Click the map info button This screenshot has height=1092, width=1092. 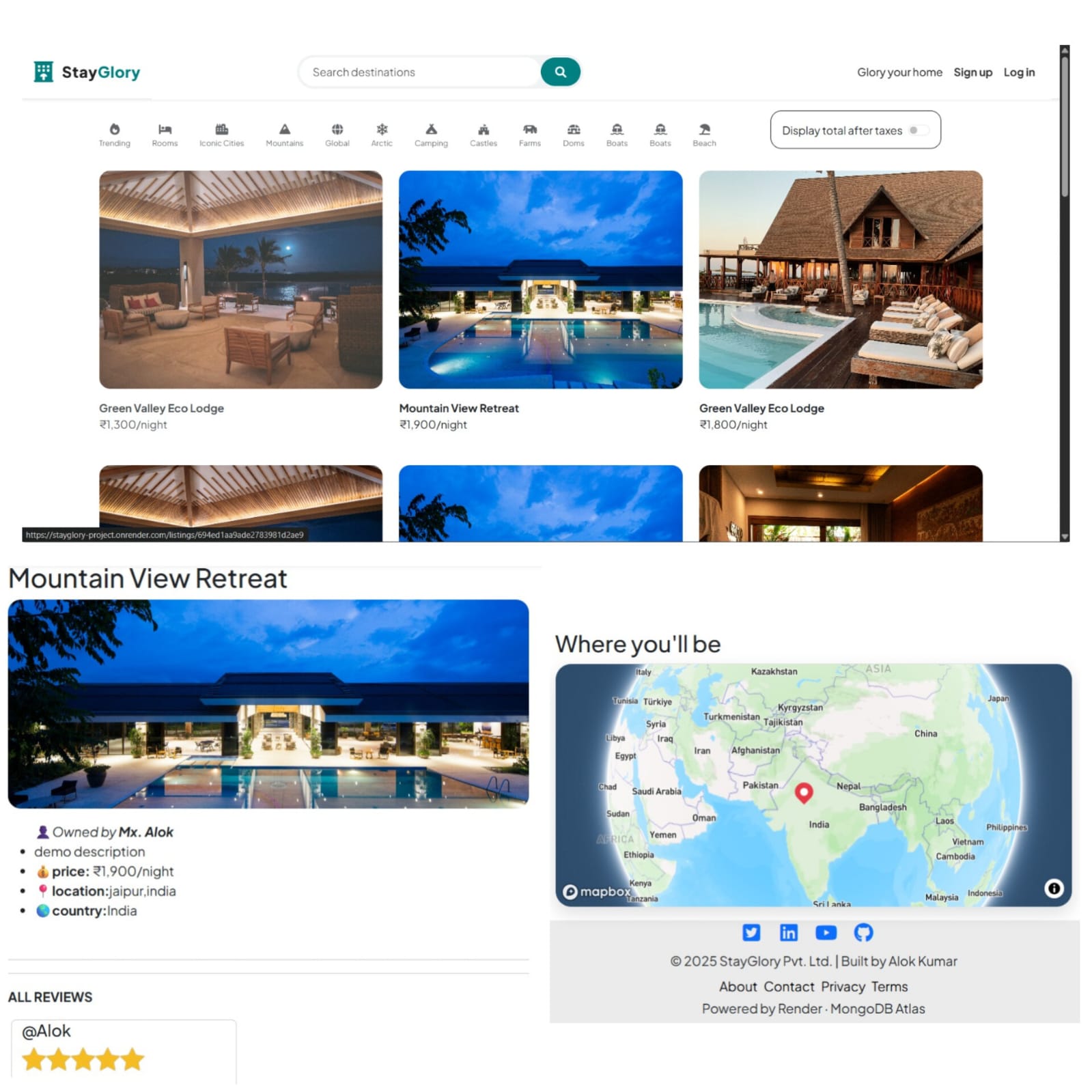1054,888
